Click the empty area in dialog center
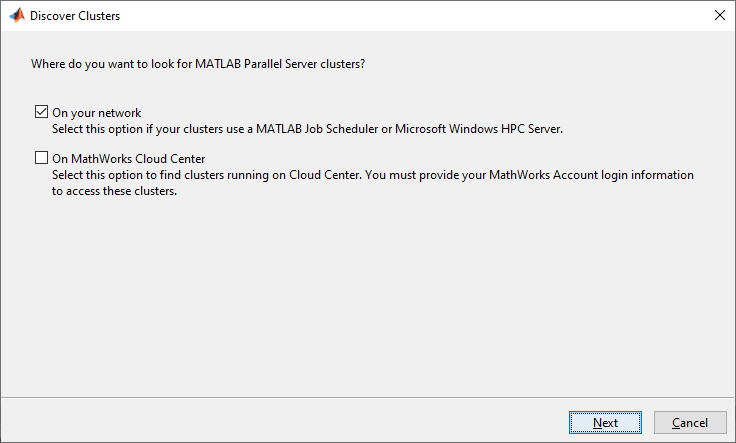The height and width of the screenshot is (443, 736). pos(368,290)
